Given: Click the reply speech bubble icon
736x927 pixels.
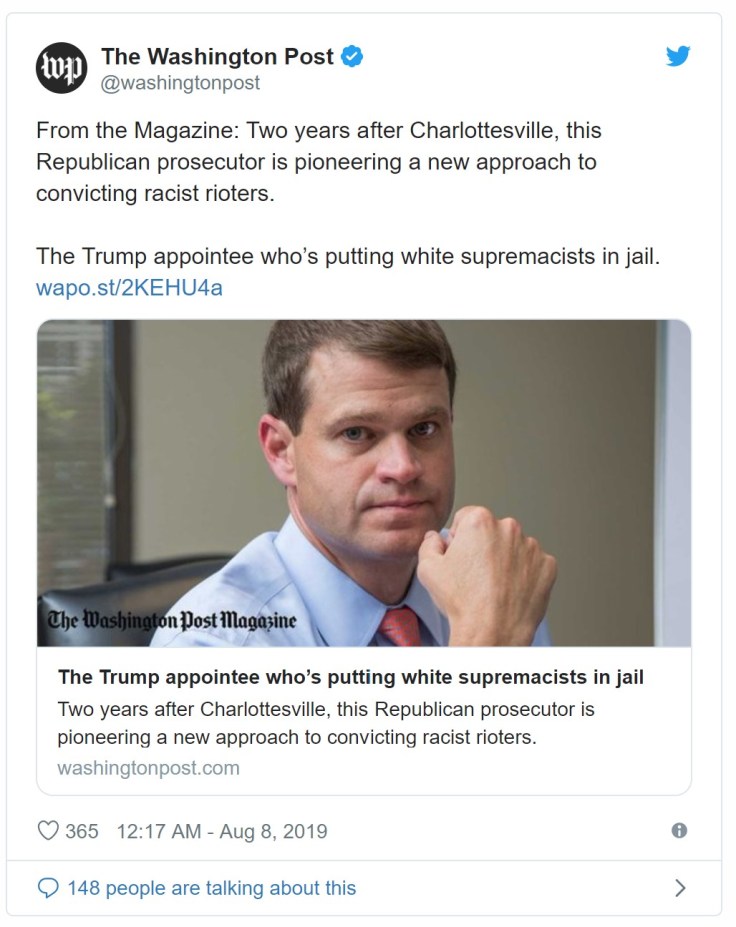Looking at the screenshot, I should (47, 888).
